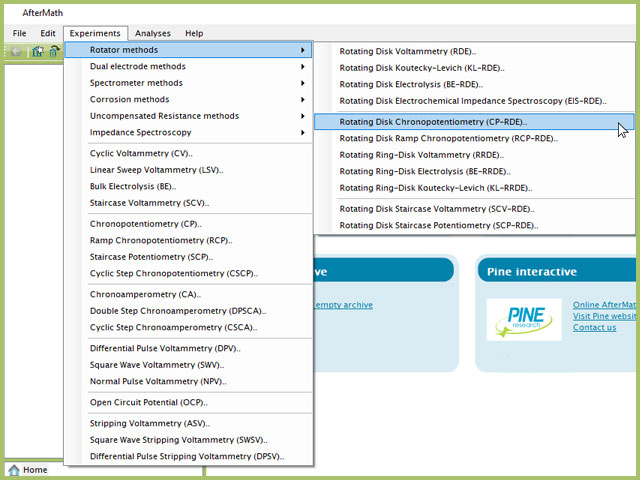This screenshot has width=640, height=480.
Task: Choose Staircase Potentiometry (SCP)
Action: [188, 257]
